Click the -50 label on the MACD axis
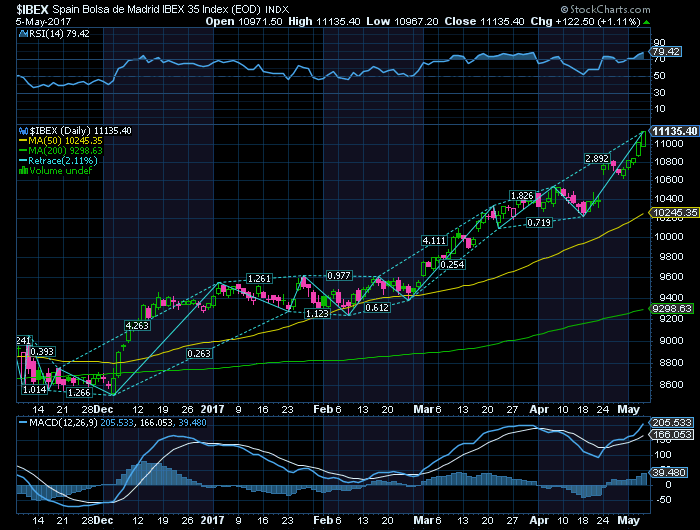Screen dimensions: 700x530 (x=663, y=500)
